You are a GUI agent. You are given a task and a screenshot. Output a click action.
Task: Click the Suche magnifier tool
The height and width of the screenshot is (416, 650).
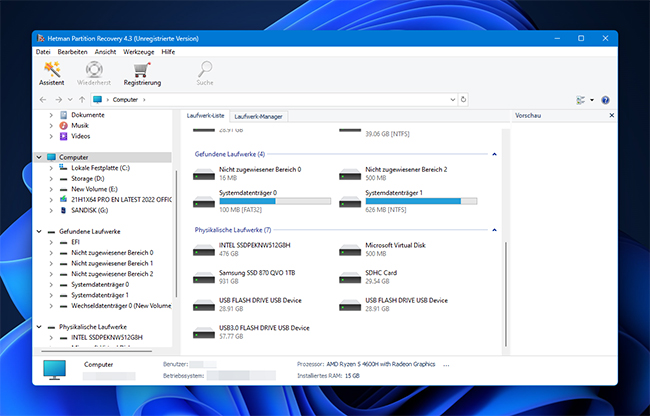pyautogui.click(x=205, y=73)
